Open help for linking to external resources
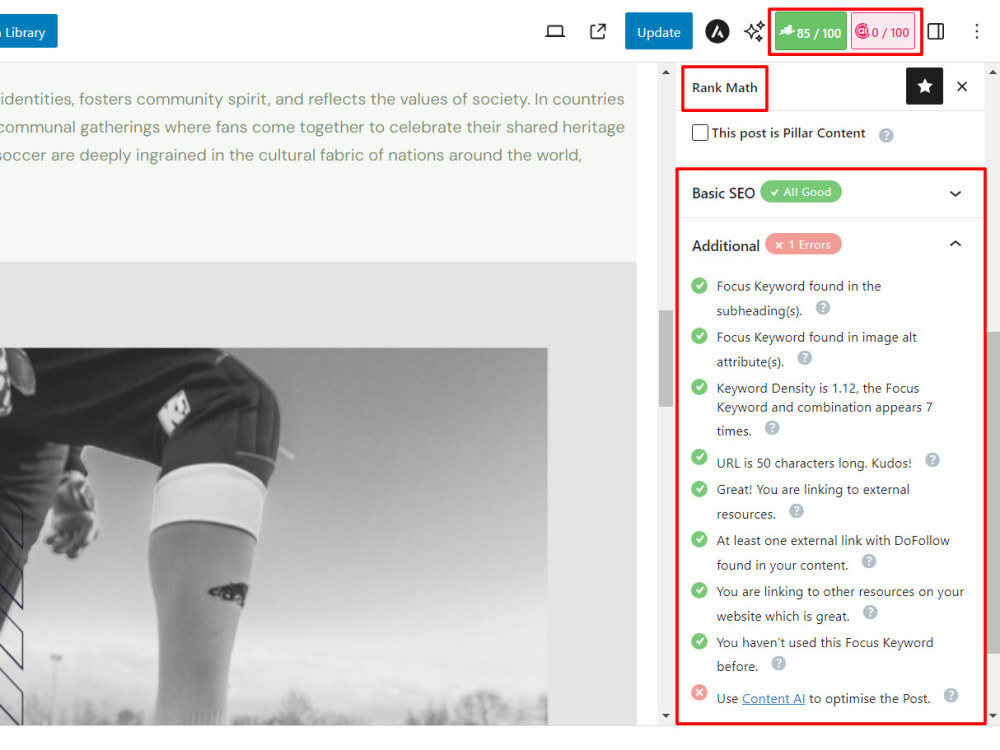The image size is (1000, 750). (796, 511)
